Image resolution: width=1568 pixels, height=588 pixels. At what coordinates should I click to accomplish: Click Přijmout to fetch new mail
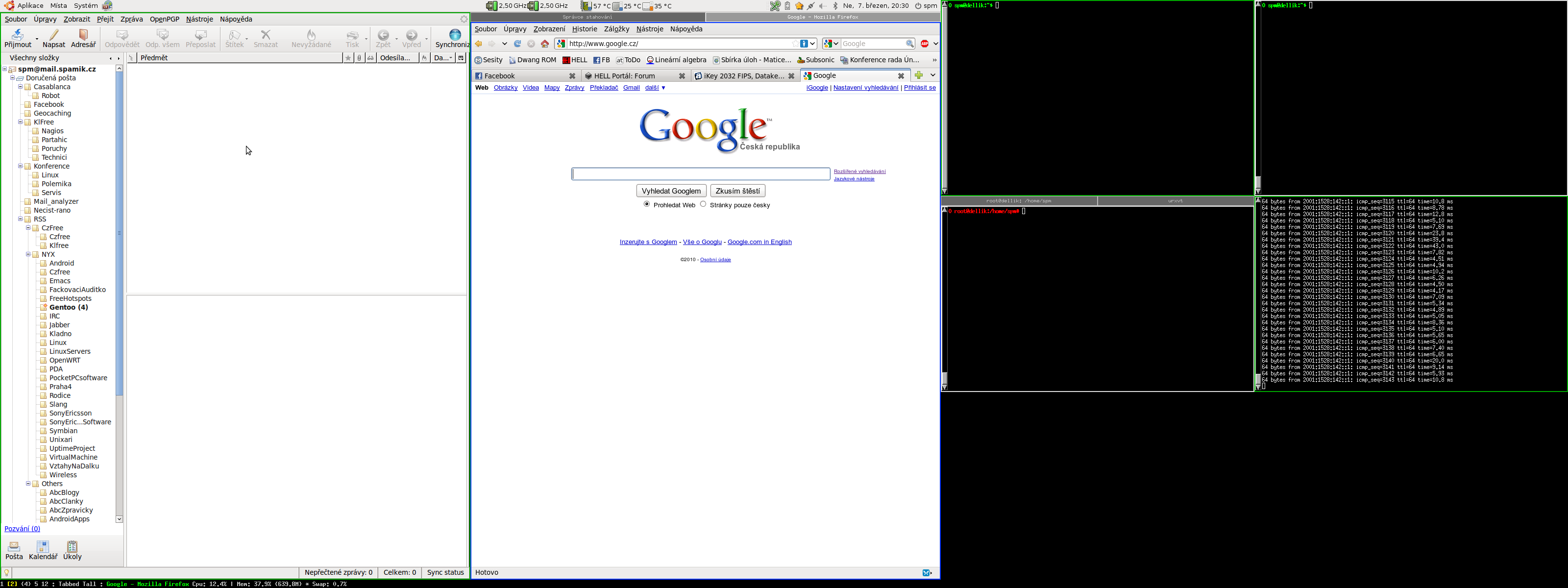point(18,38)
